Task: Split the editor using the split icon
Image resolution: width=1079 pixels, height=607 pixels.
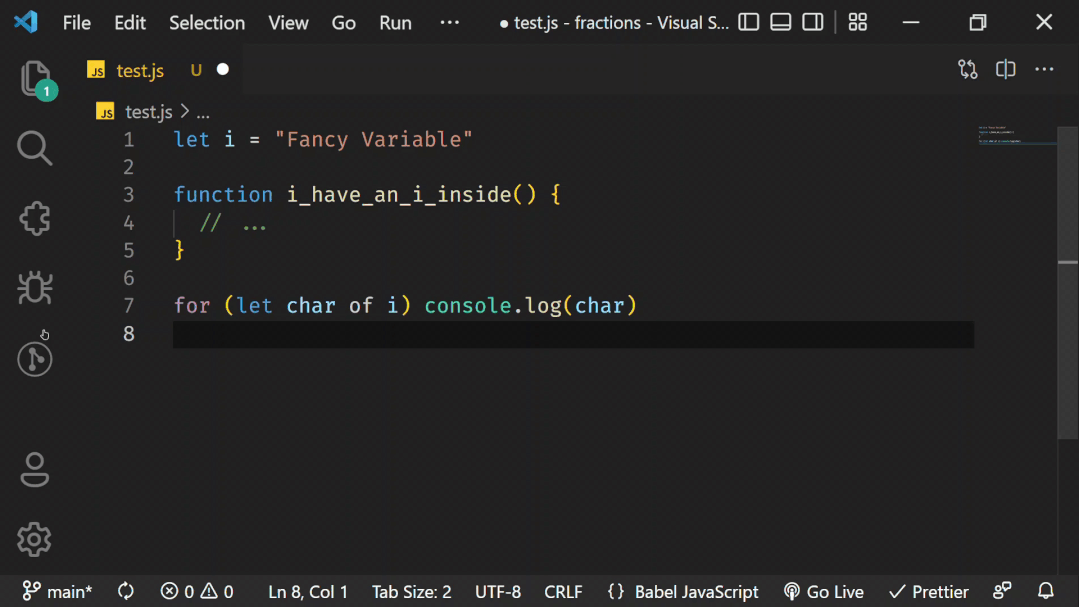Action: (1005, 69)
